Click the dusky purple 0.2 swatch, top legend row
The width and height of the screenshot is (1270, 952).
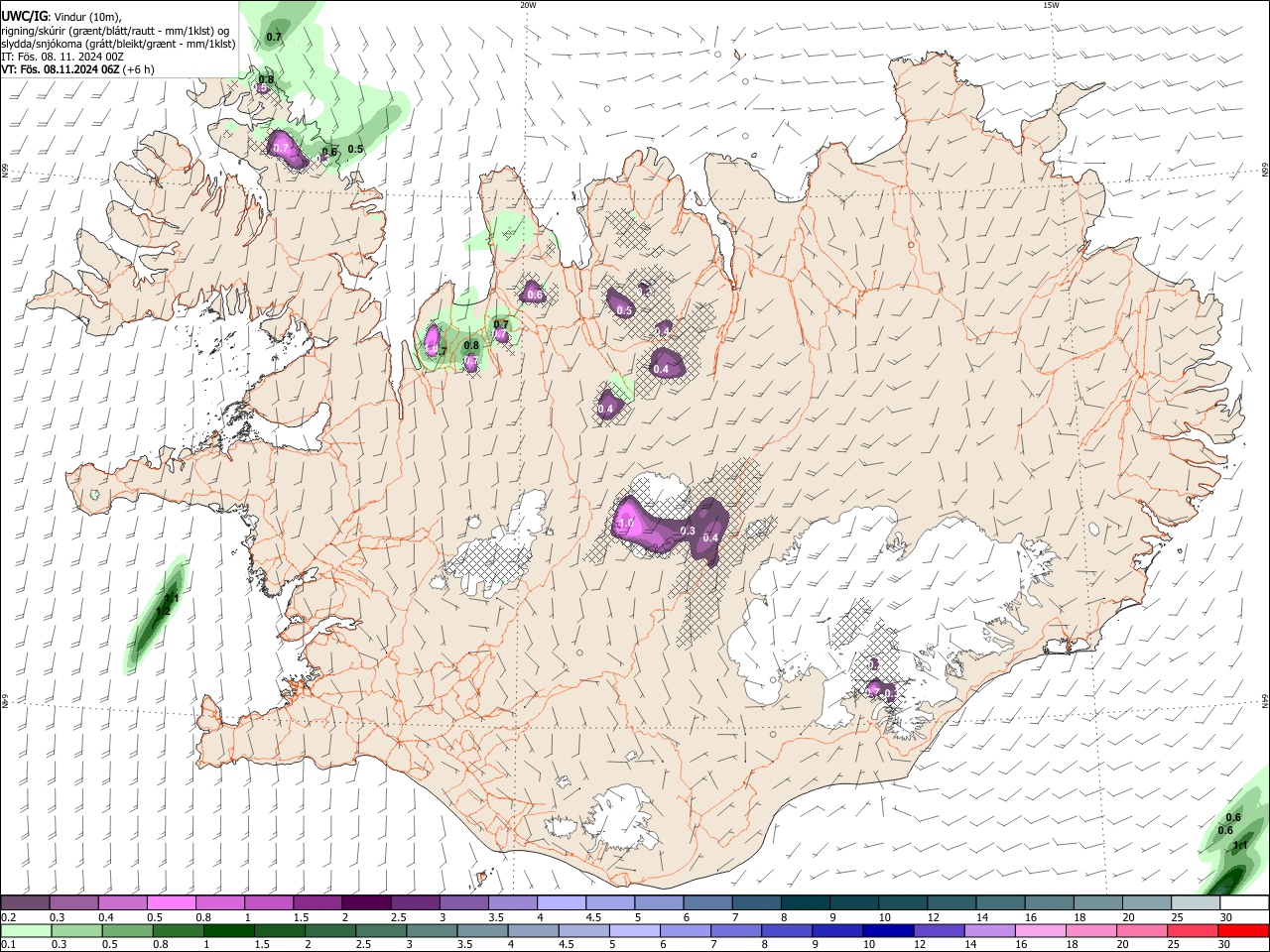25,903
